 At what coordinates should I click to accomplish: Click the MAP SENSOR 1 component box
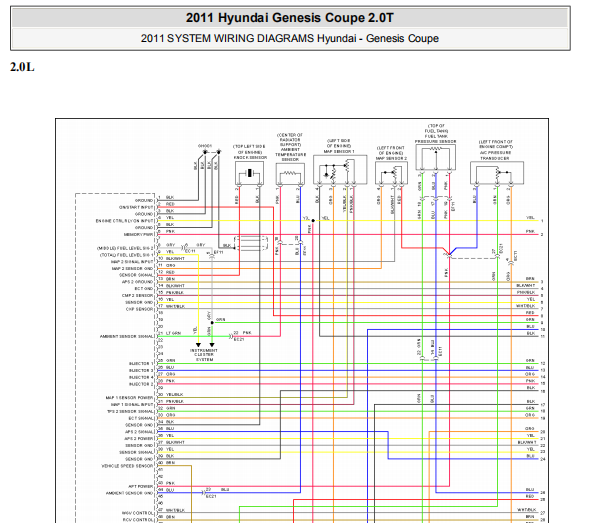[x=340, y=170]
